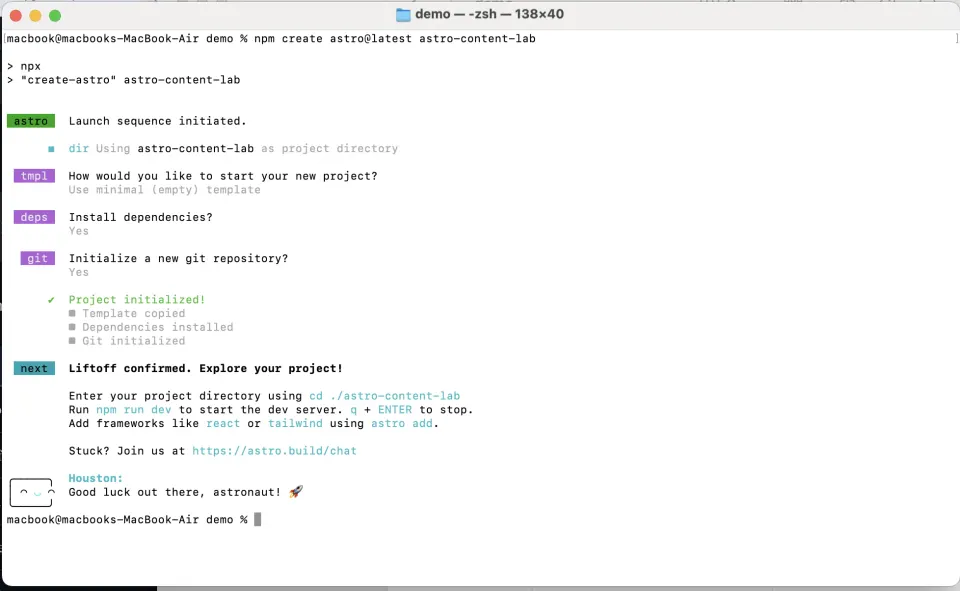Click the yellow minimize window button
This screenshot has height=591, width=960.
click(x=36, y=16)
